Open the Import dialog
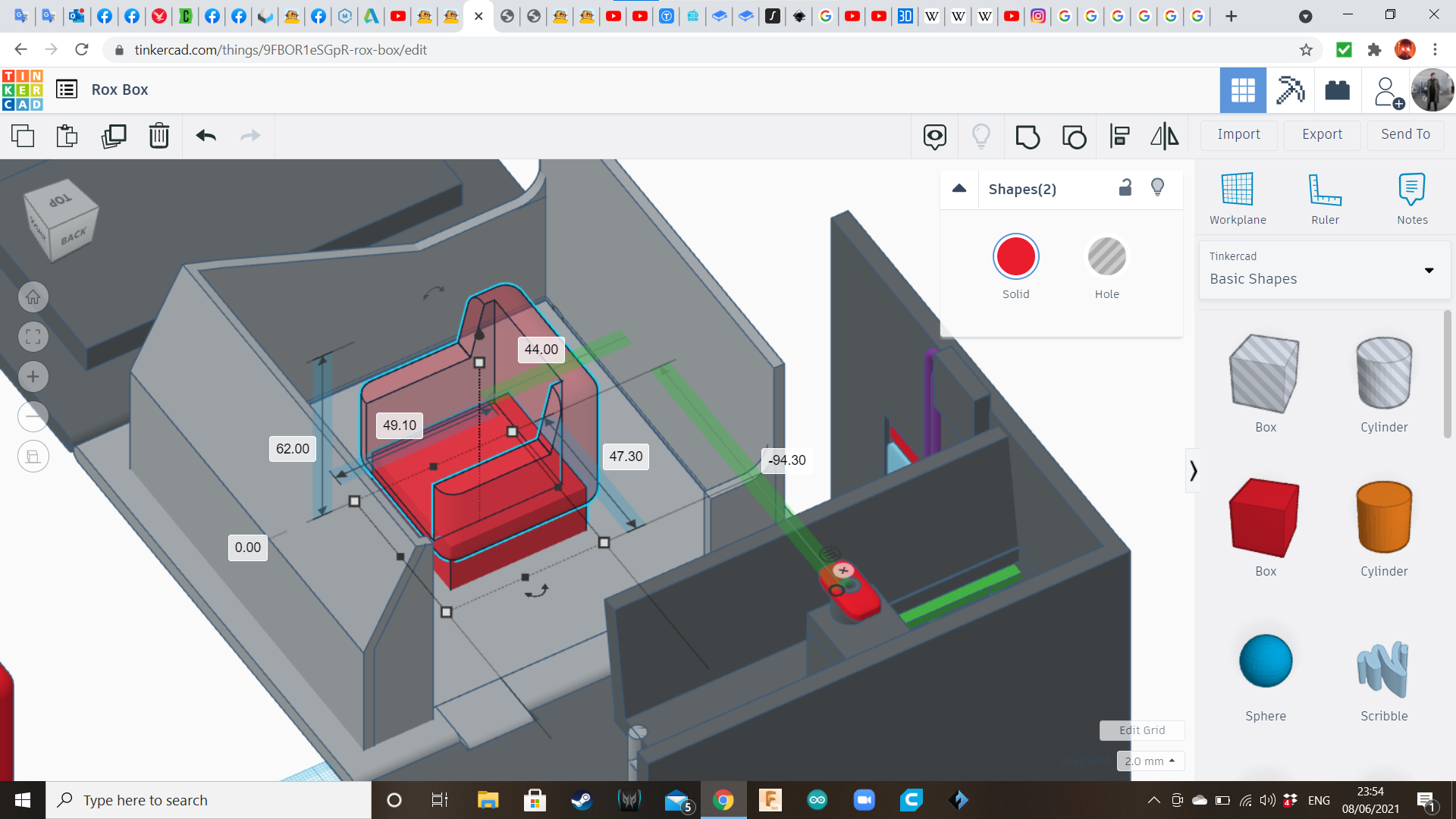This screenshot has width=1456, height=819. 1238,134
